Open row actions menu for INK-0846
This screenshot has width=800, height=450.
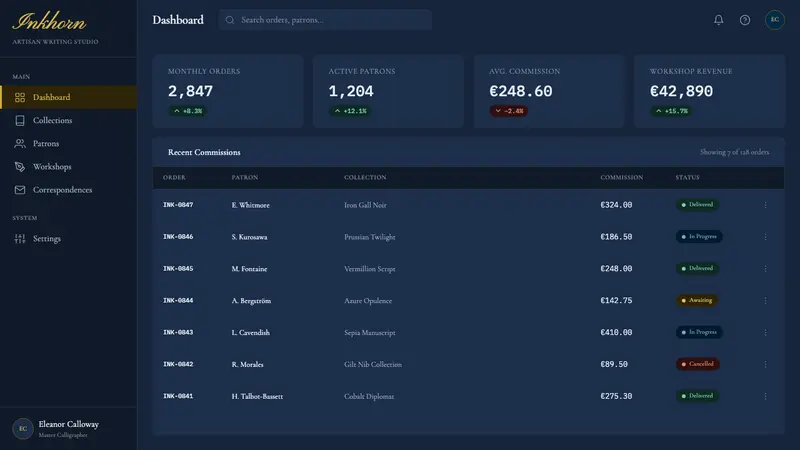(765, 237)
